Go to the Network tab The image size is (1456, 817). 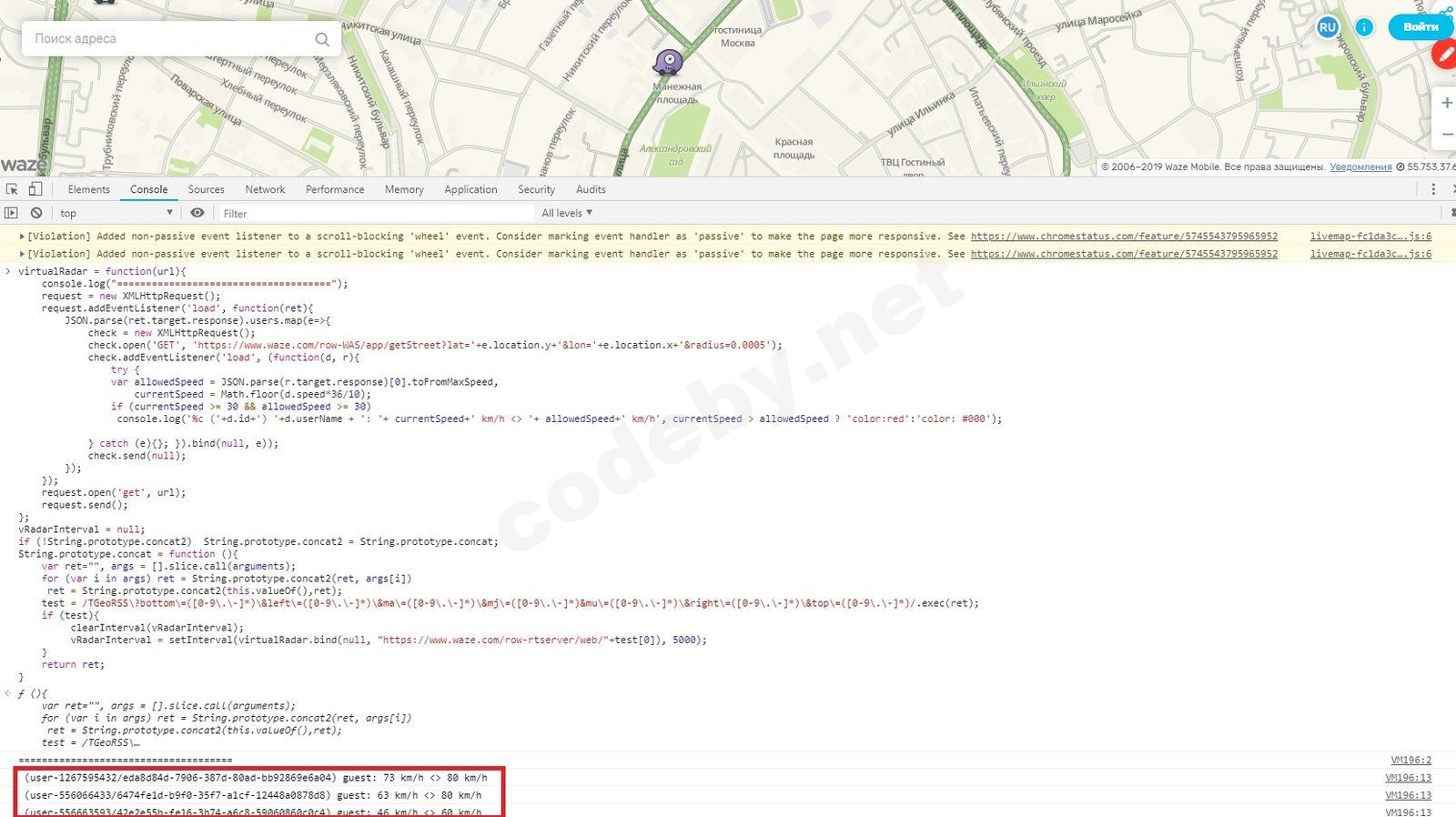(265, 189)
